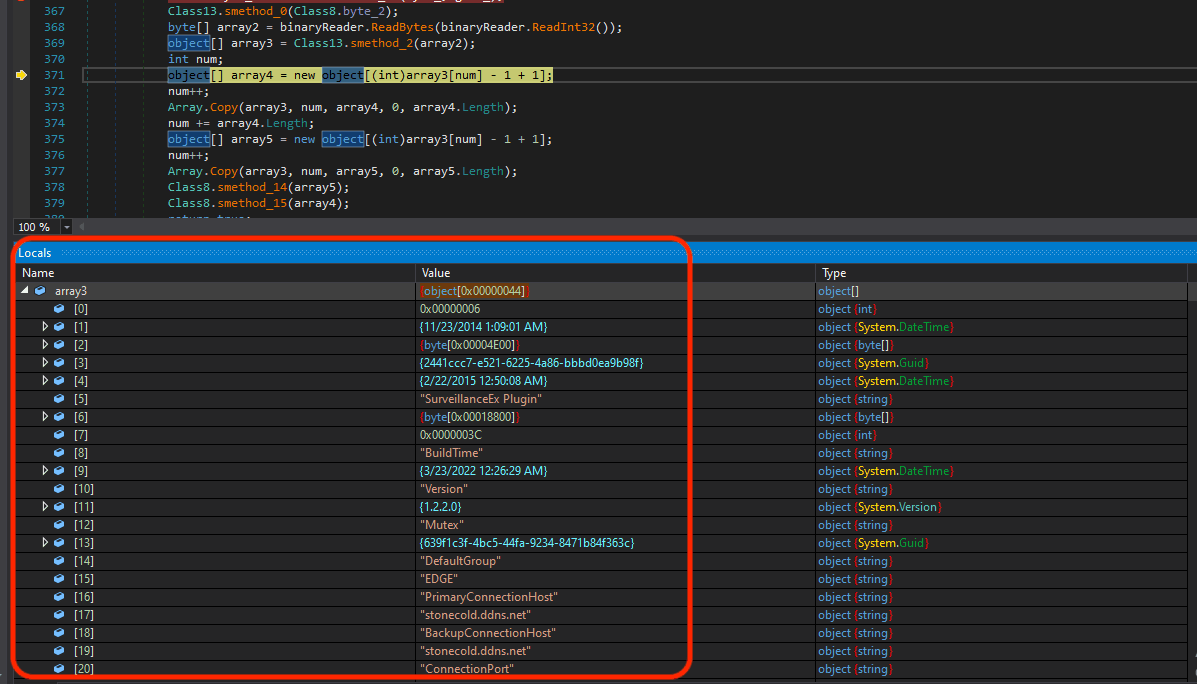Click the cube icon for element [17]
This screenshot has width=1197, height=684.
click(59, 615)
